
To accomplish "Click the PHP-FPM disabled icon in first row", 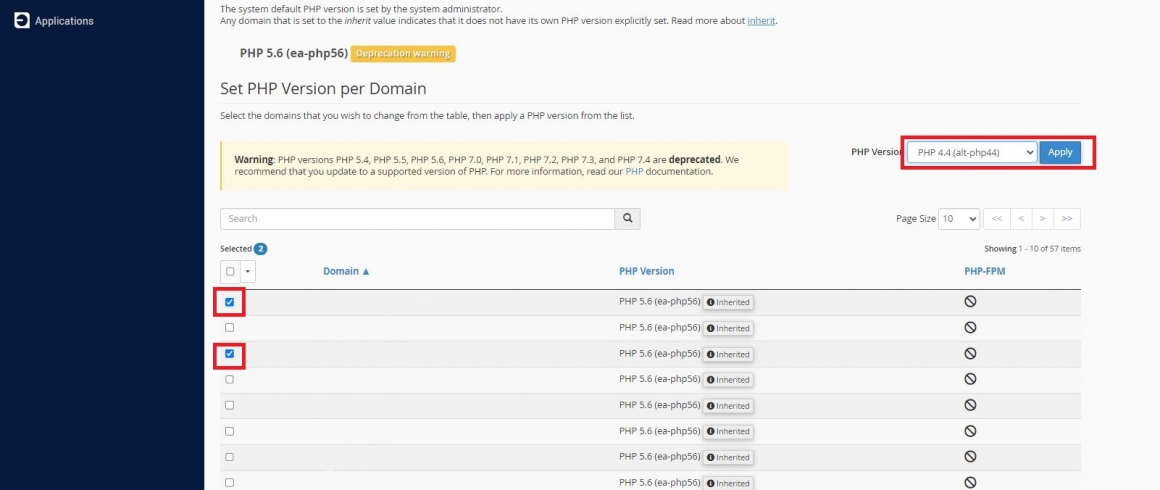I will pos(971,301).
